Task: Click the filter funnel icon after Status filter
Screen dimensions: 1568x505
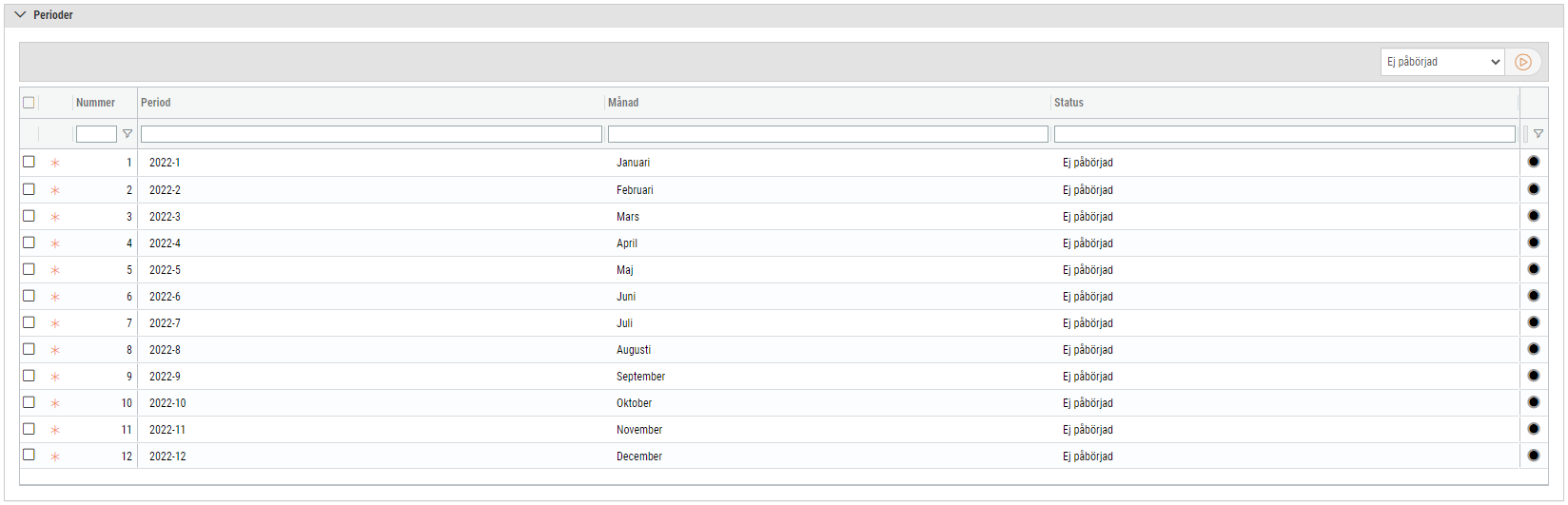Action: [1539, 134]
